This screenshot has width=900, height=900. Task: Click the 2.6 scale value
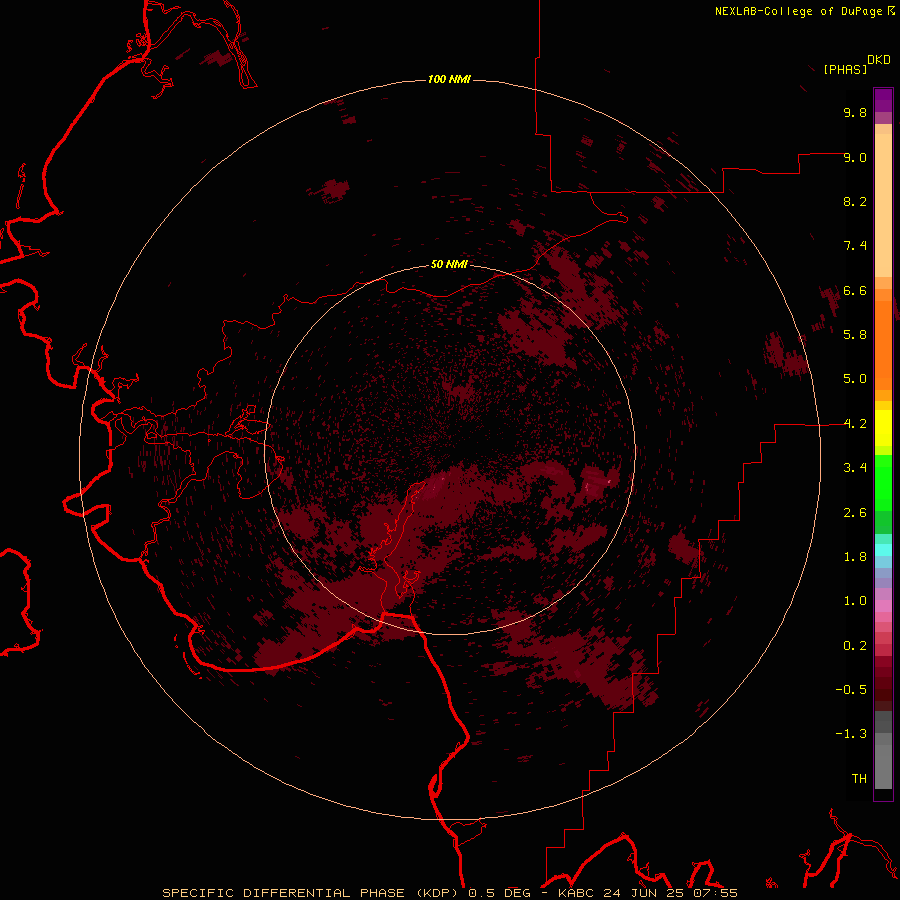[x=855, y=513]
